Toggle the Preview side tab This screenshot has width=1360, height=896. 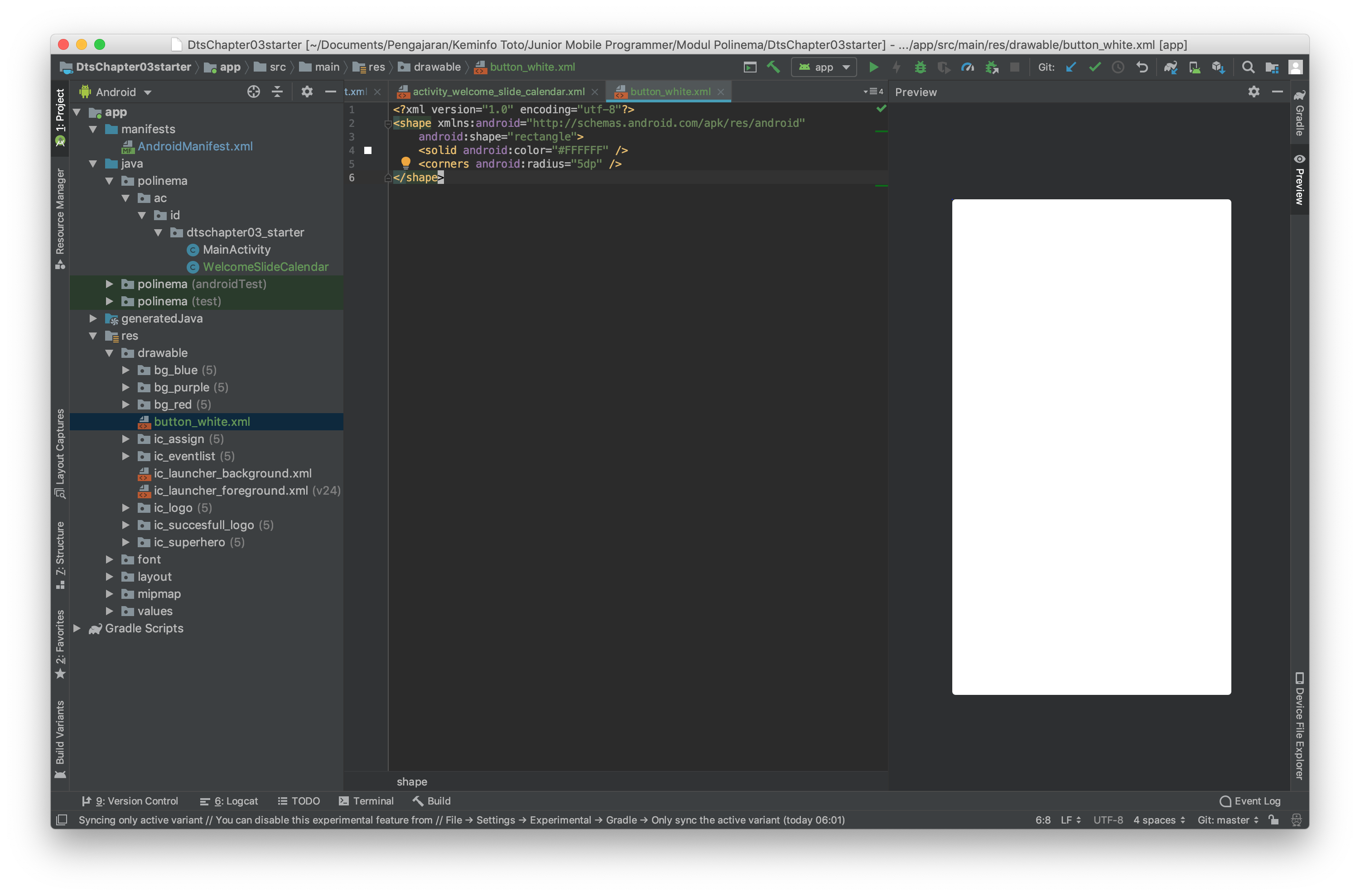click(x=1299, y=179)
